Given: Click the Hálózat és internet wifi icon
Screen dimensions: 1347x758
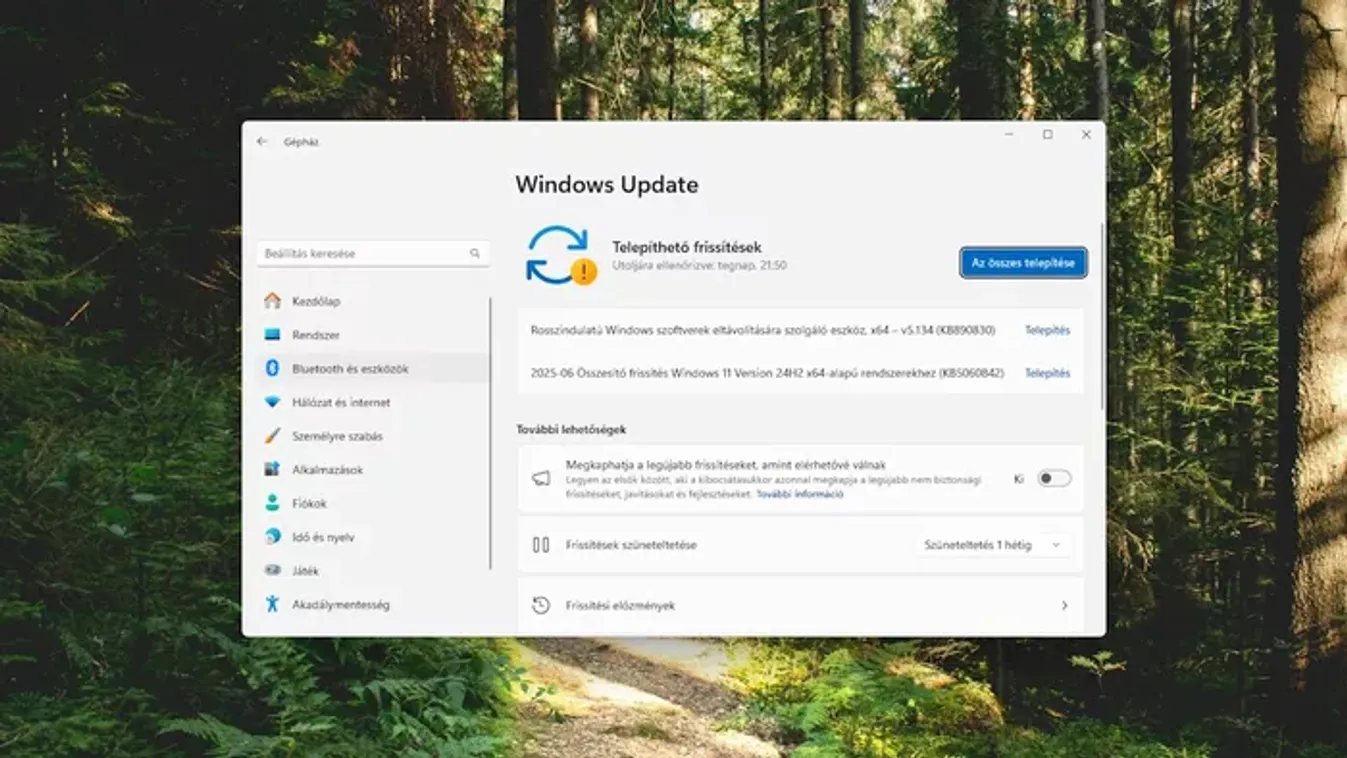Looking at the screenshot, I should [x=272, y=402].
